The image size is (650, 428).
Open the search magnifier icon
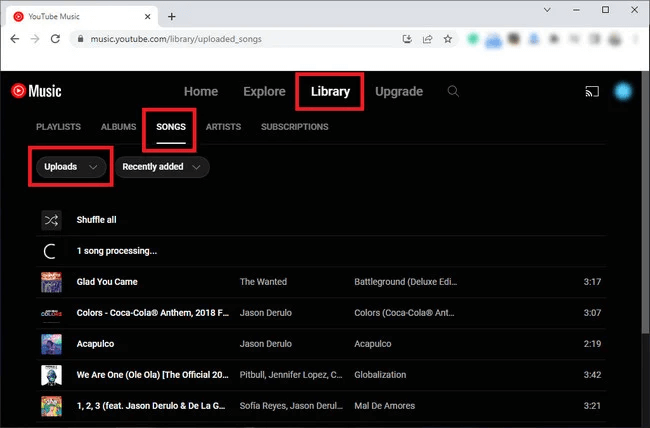click(x=453, y=92)
